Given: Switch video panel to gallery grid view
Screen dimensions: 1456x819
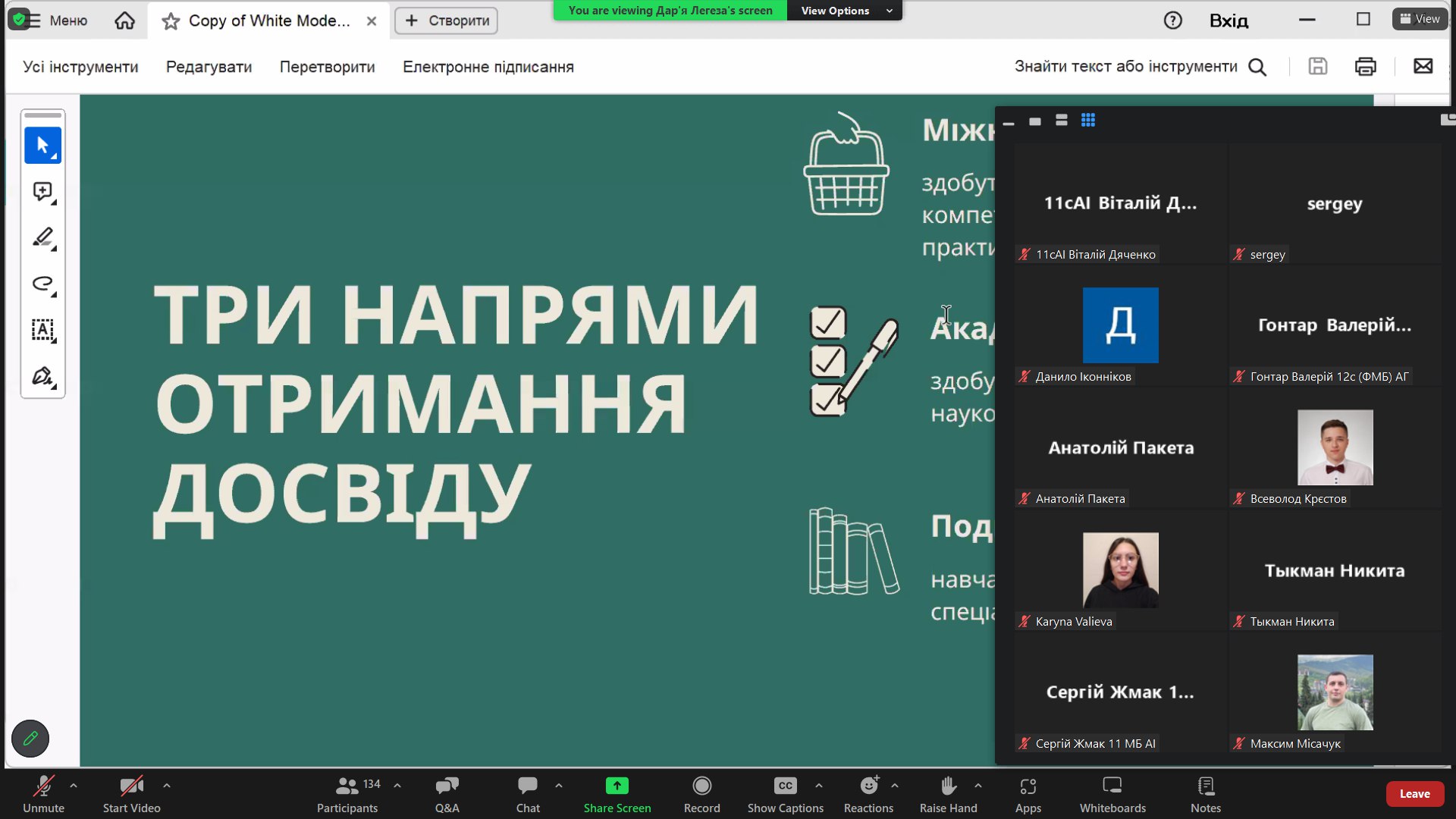Looking at the screenshot, I should [x=1088, y=121].
